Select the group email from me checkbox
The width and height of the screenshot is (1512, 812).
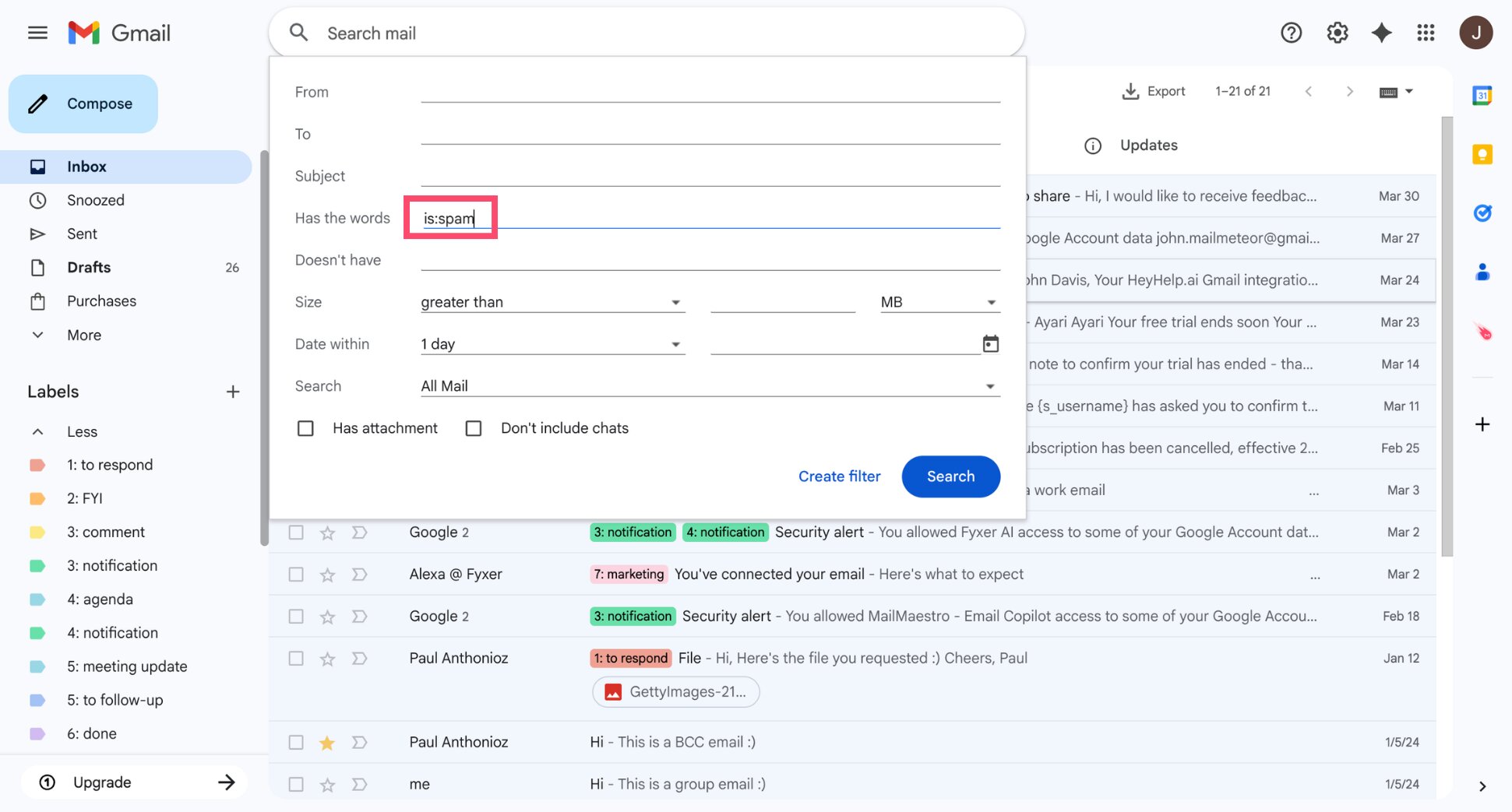[296, 785]
